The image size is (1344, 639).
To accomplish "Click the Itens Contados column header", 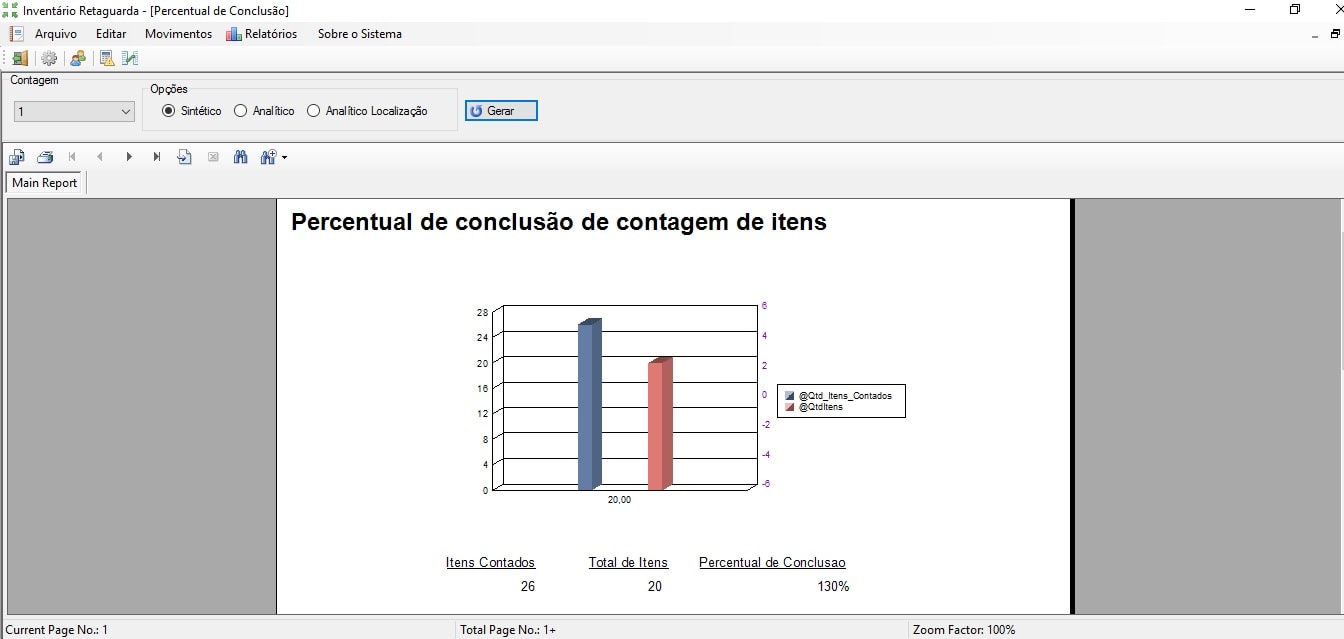I will (490, 563).
